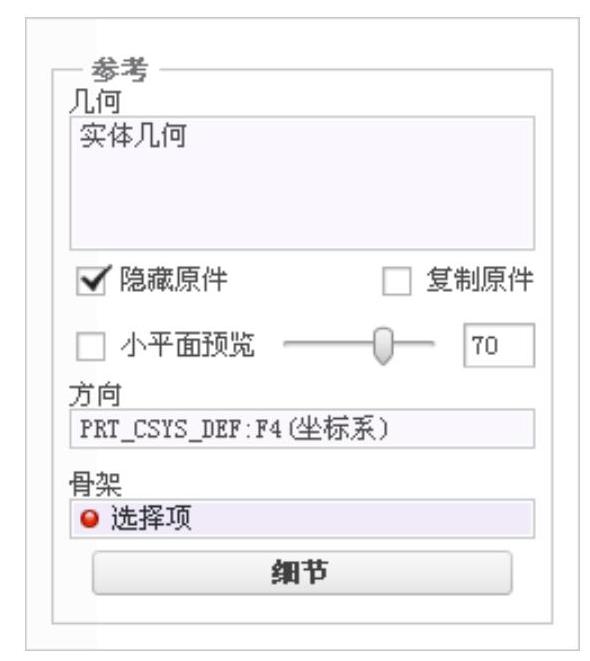Activate the 方向 field with PRT_CSYS_DEF:F4
The height and width of the screenshot is (661, 590).
point(302,428)
